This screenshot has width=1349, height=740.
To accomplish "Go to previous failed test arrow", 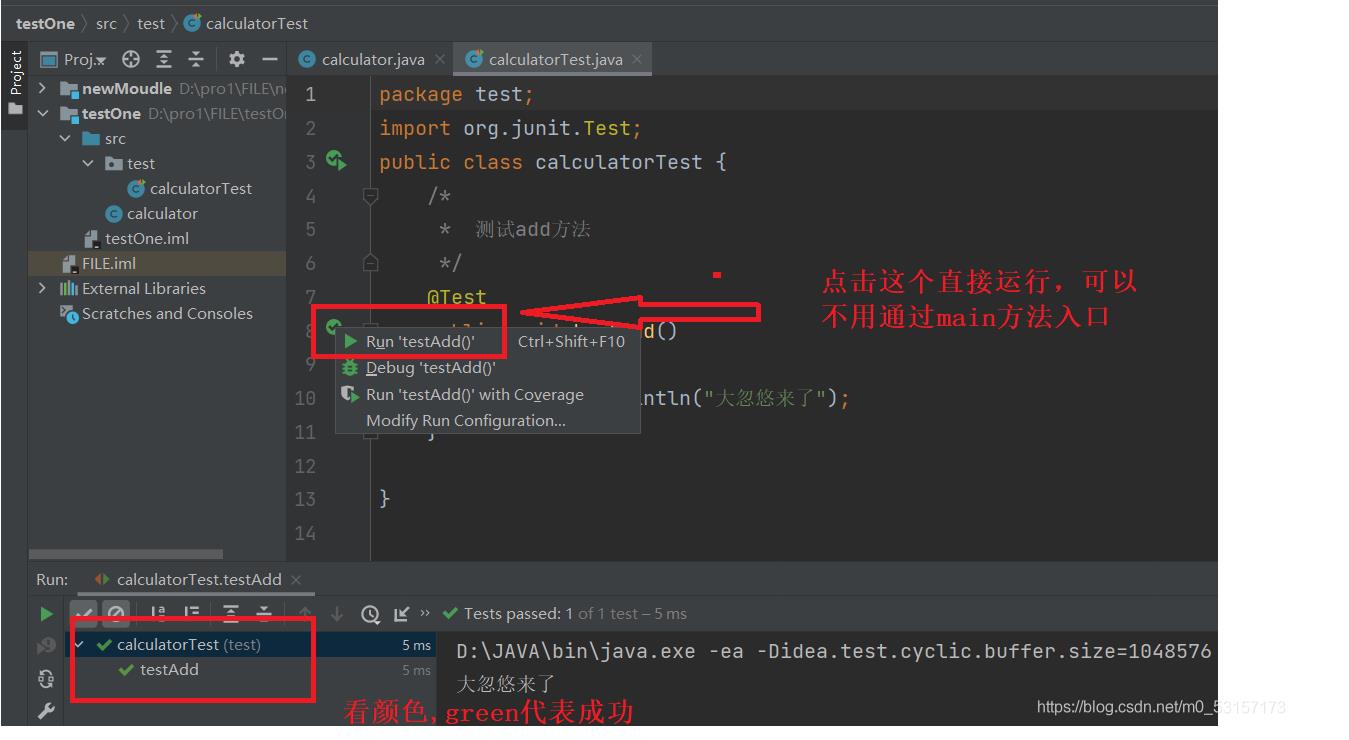I will (305, 613).
